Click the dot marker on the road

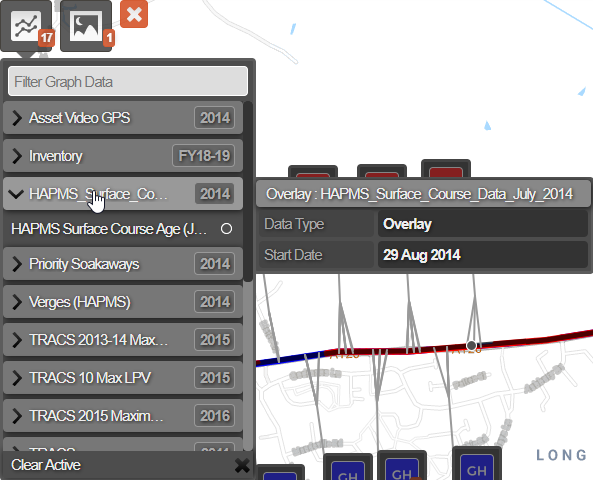pyautogui.click(x=471, y=345)
